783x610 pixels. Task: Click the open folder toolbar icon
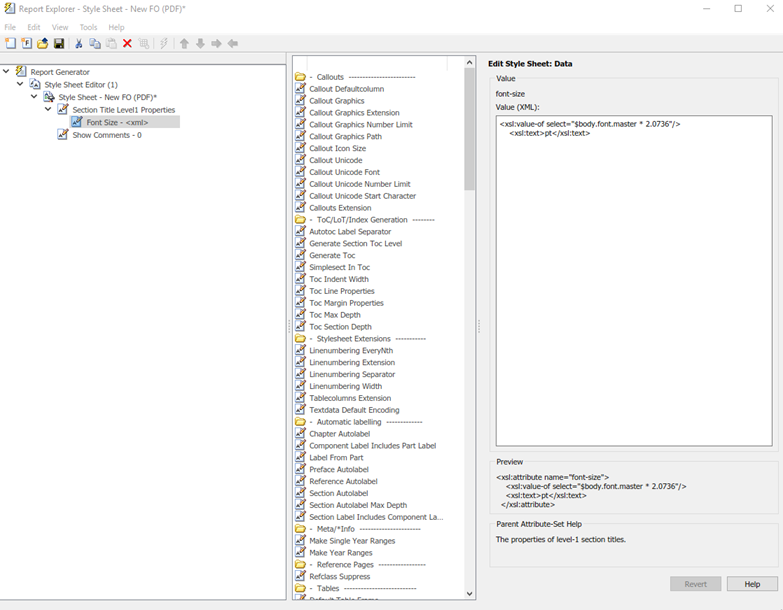point(42,44)
